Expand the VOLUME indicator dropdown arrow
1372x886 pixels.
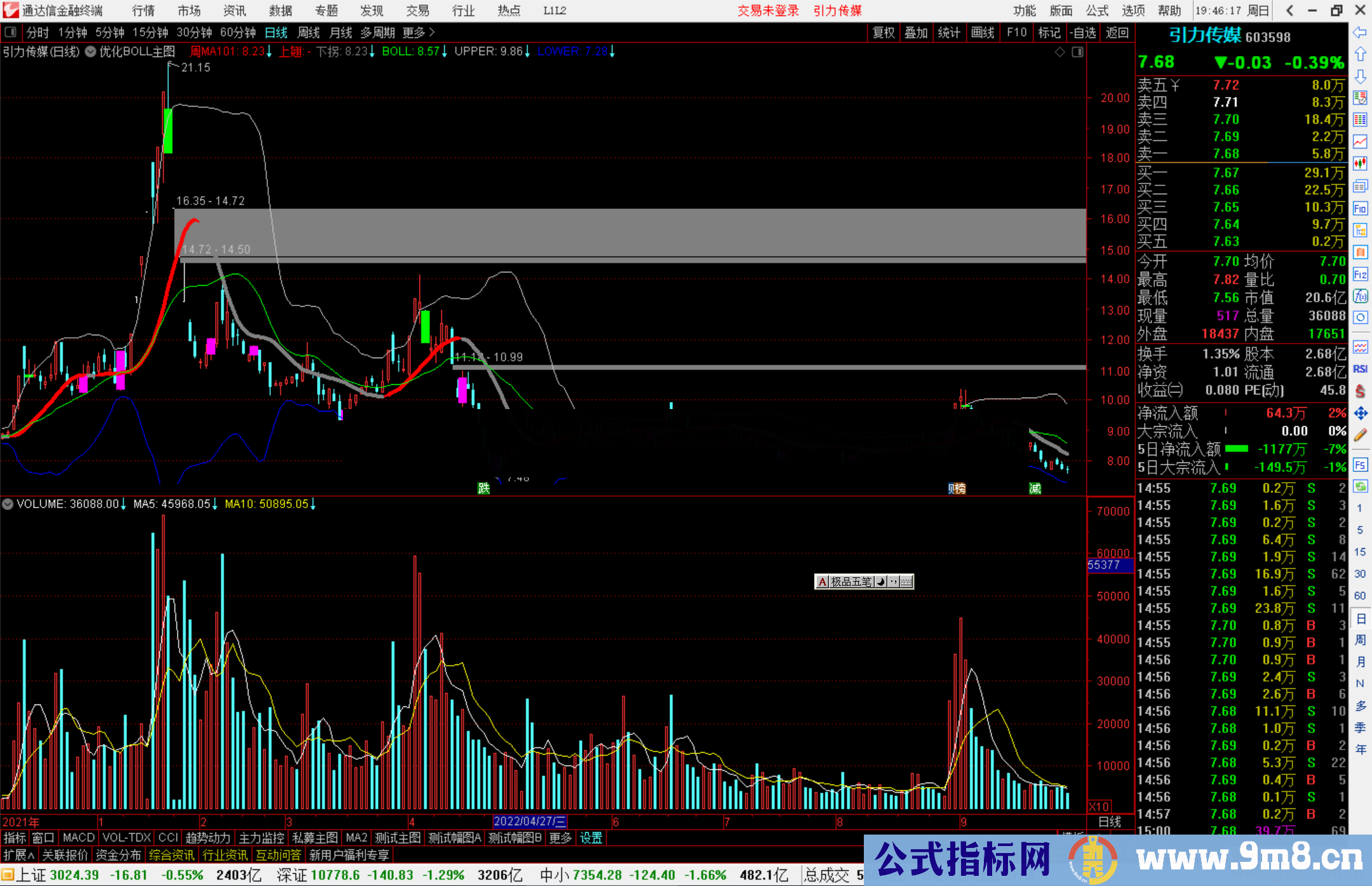tap(8, 504)
